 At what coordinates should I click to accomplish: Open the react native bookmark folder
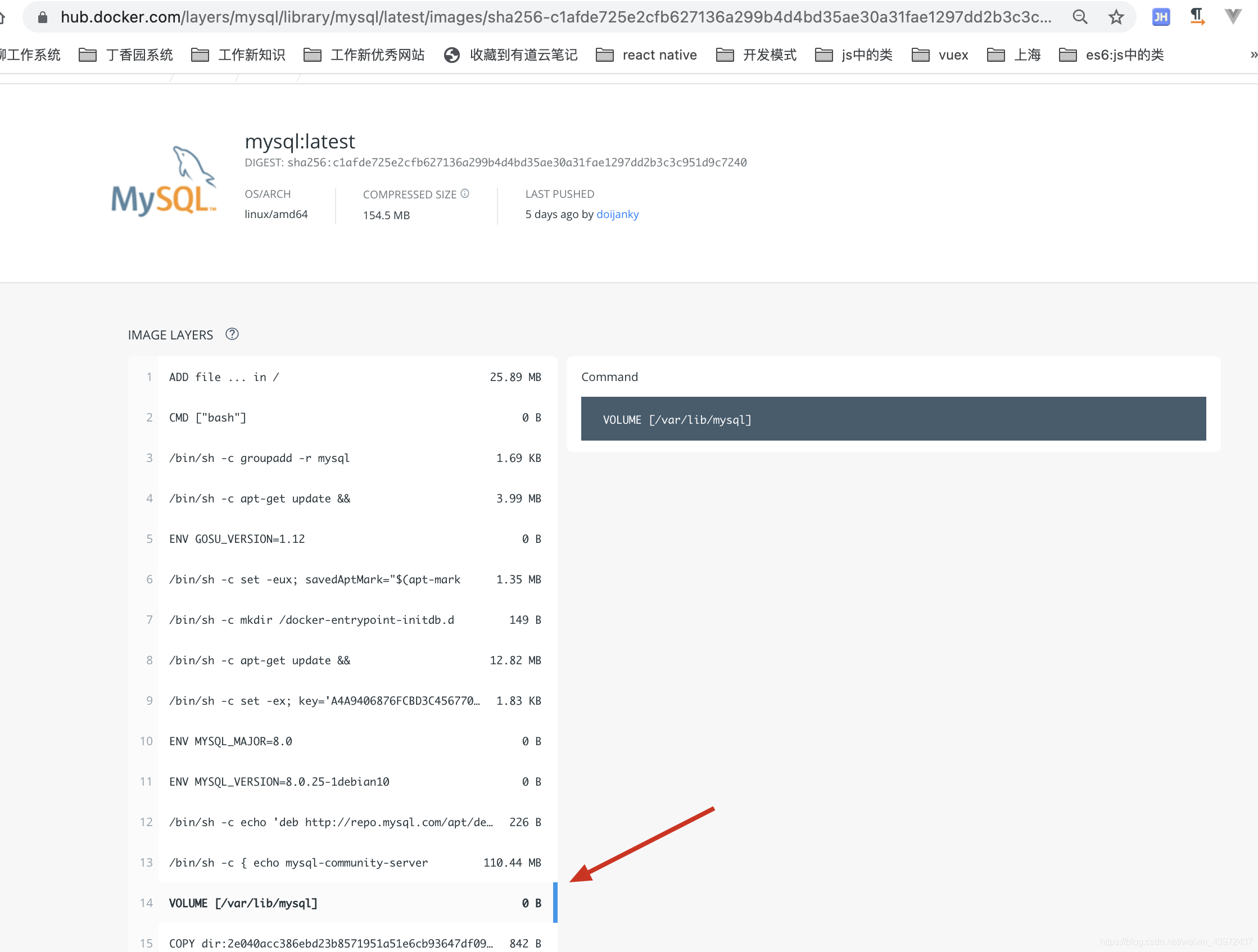point(646,55)
